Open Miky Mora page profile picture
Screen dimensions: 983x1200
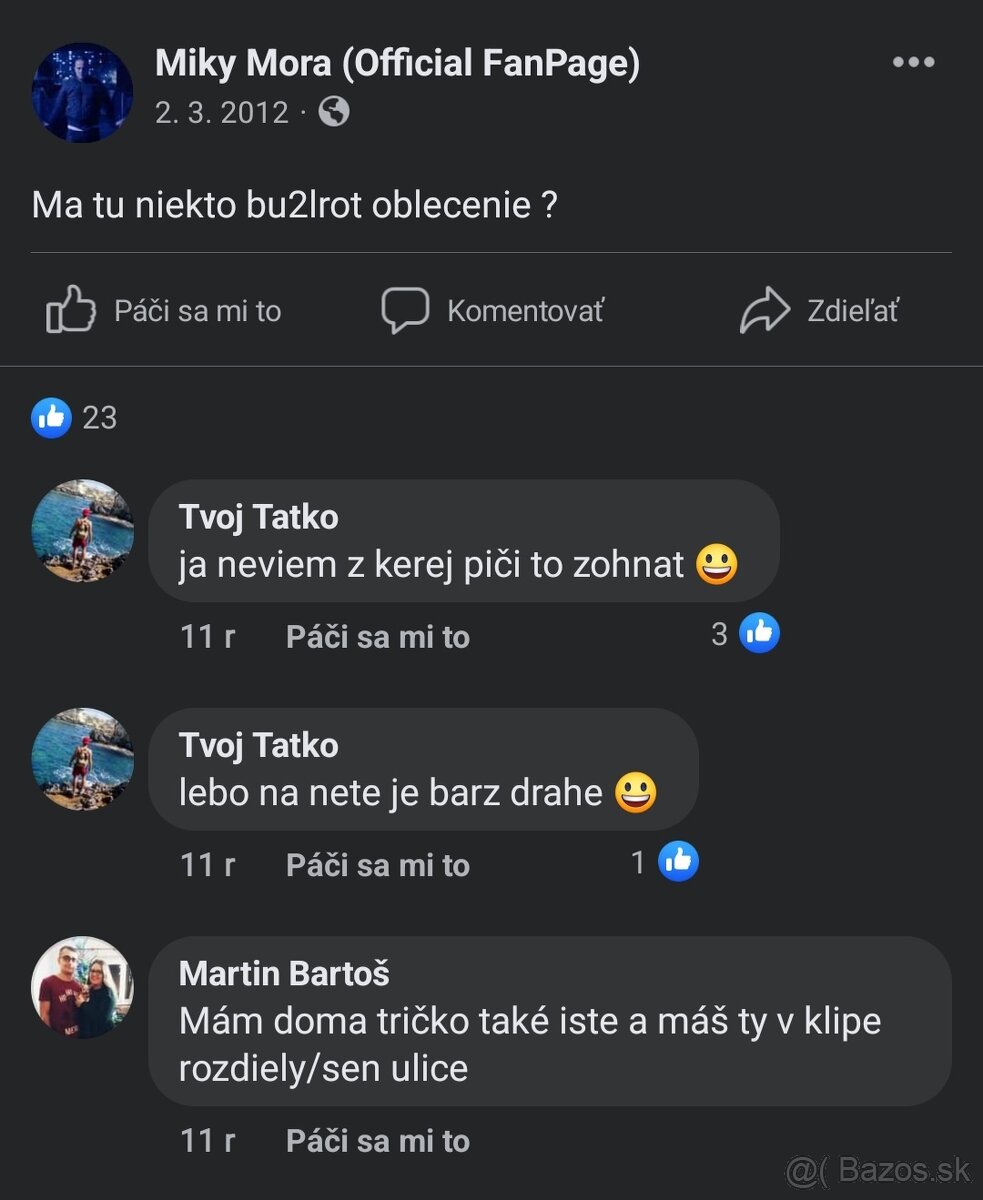[82, 92]
